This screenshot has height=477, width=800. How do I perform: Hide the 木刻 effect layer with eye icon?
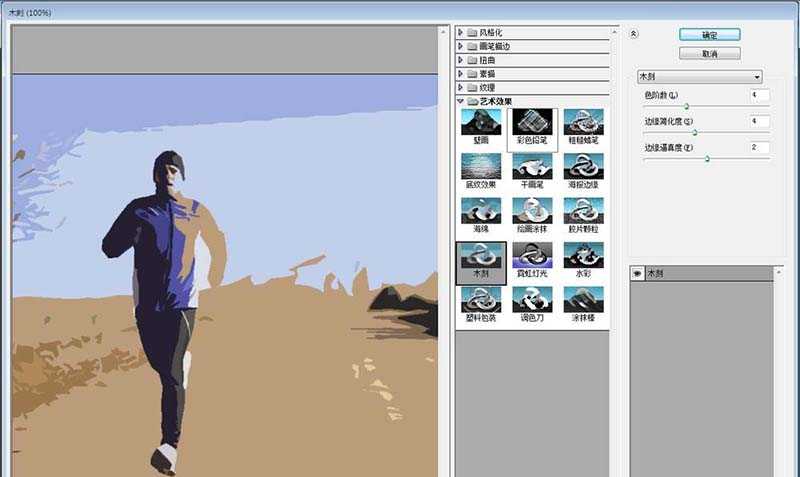pyautogui.click(x=637, y=273)
